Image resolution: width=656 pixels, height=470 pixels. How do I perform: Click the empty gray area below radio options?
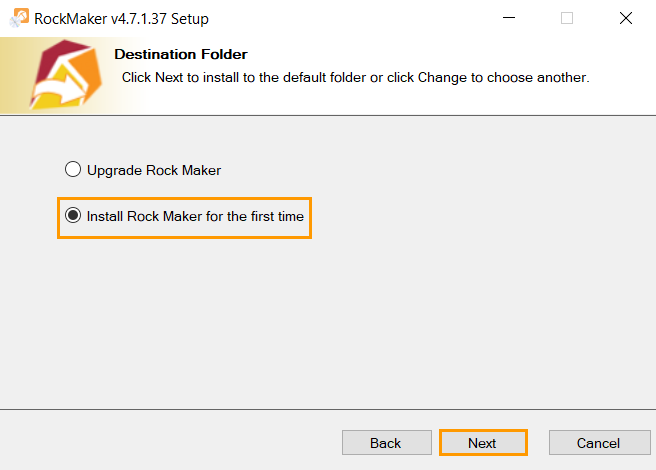tap(328, 322)
